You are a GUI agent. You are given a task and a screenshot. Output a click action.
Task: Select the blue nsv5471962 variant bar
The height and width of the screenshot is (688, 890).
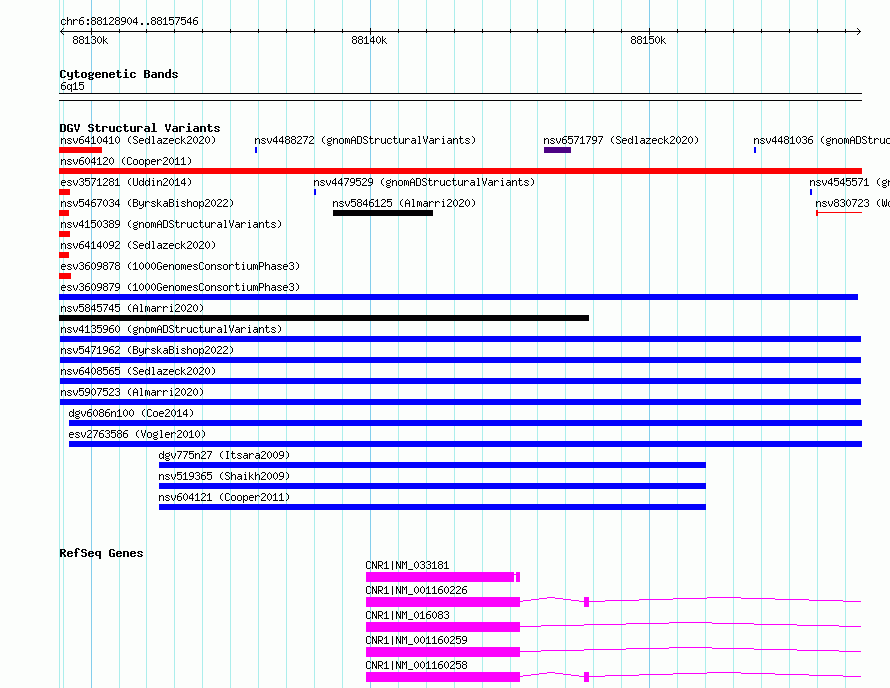(460, 360)
